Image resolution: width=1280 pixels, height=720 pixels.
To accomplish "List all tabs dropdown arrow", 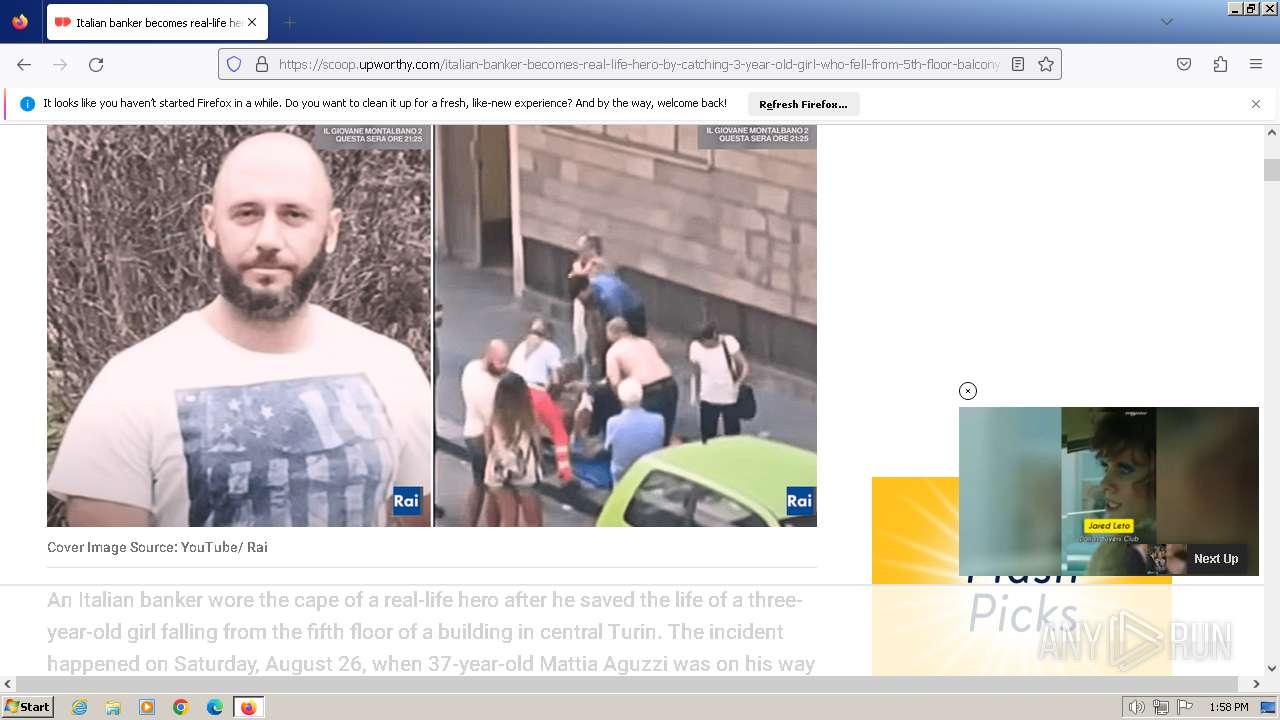I will tap(1166, 22).
